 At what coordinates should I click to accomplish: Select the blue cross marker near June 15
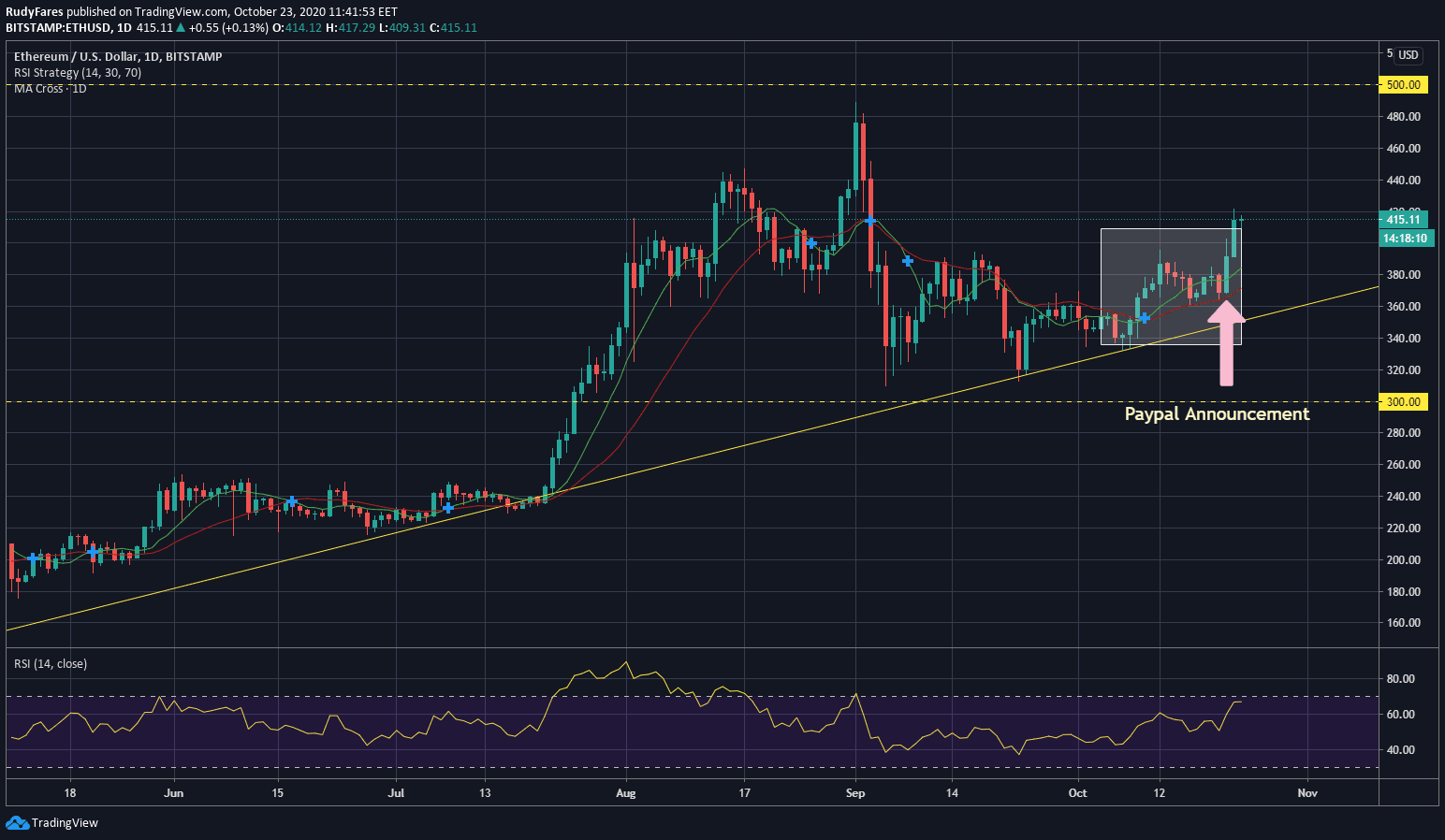(292, 501)
